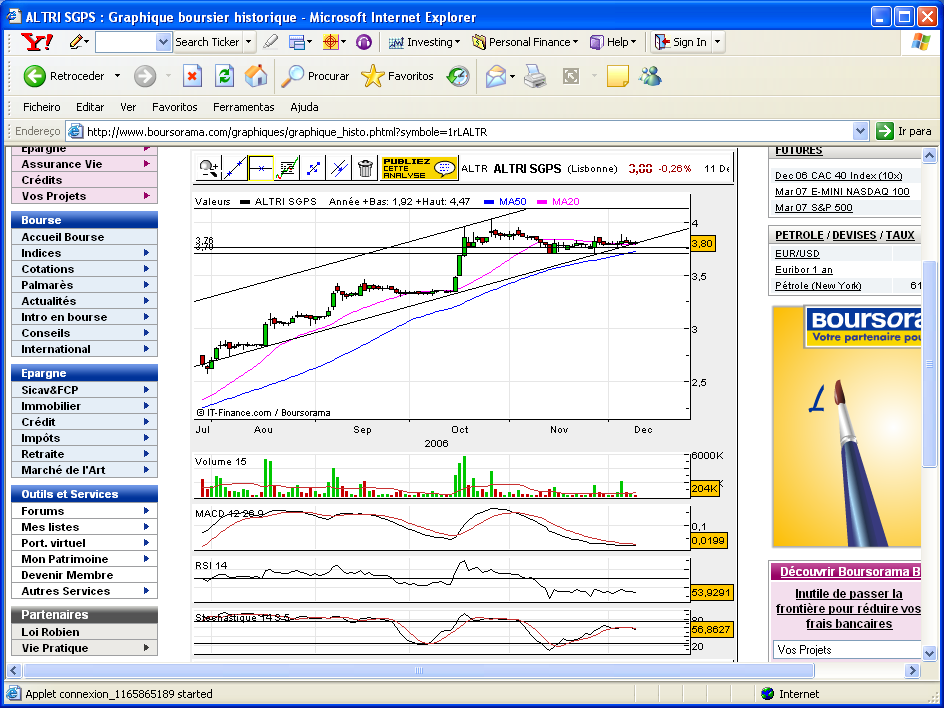Screen dimensions: 944x708
Task: Open the Personal Finance dropdown
Action: click(525, 42)
